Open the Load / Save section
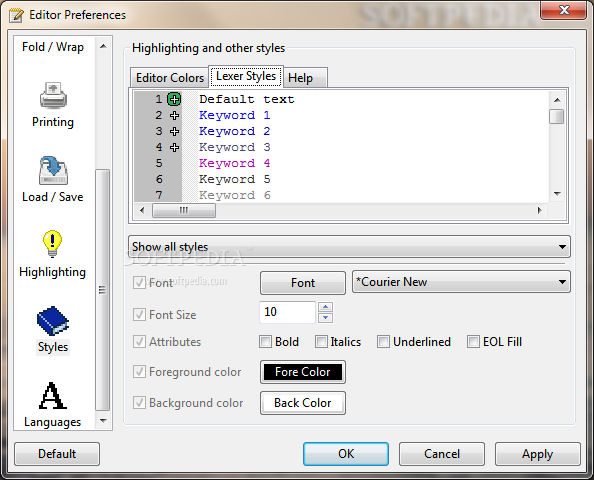 [53, 180]
